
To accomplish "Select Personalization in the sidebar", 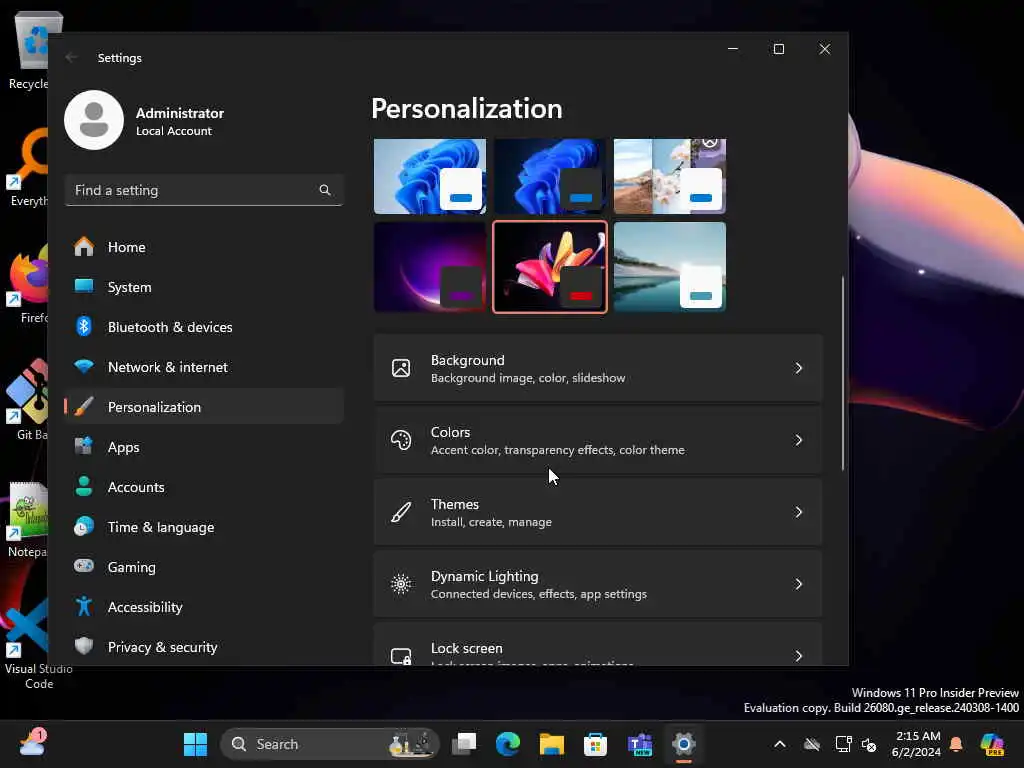I will coord(204,407).
